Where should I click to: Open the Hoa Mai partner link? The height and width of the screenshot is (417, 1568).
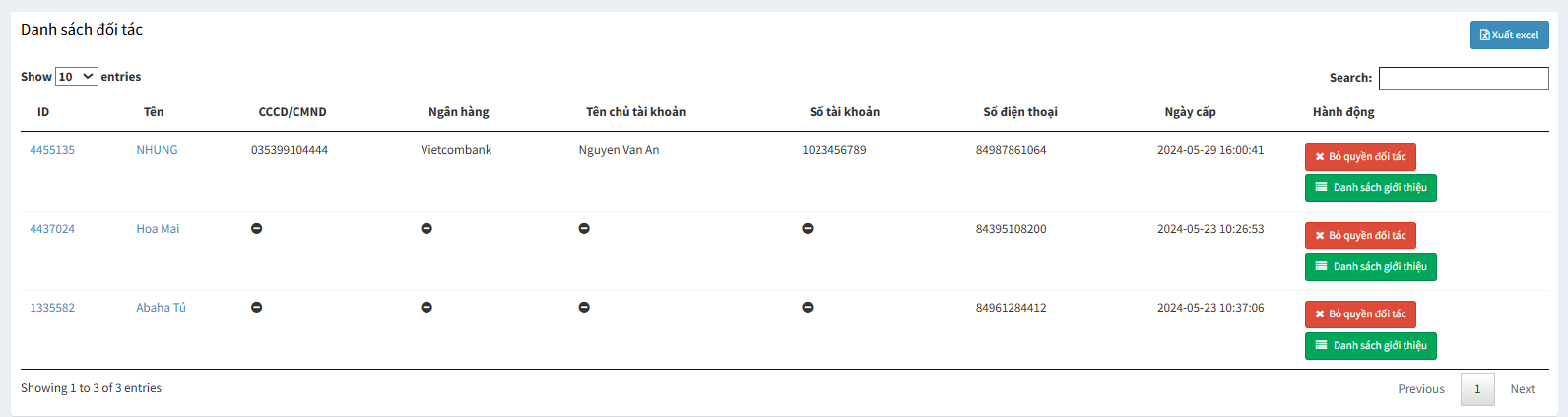pyautogui.click(x=158, y=229)
